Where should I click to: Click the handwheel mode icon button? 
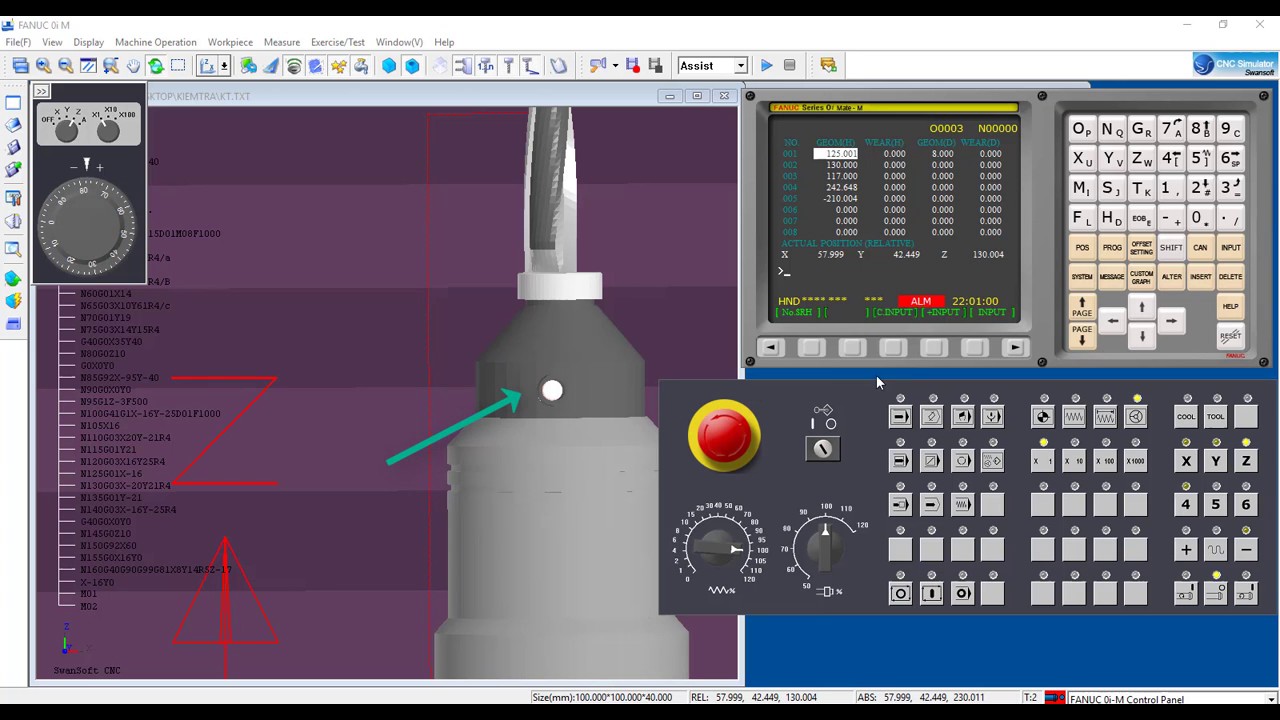pos(1135,417)
